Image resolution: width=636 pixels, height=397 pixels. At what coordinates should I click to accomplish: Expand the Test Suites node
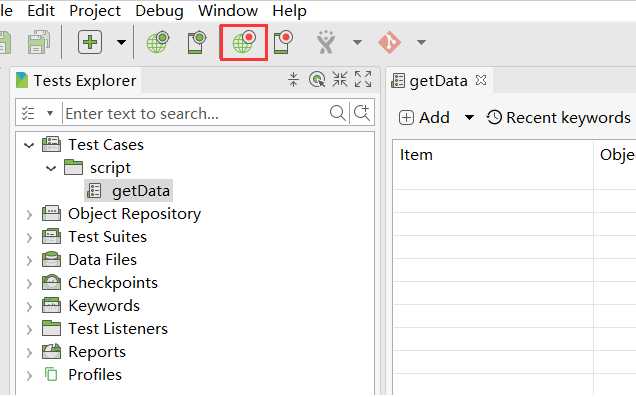tap(29, 238)
